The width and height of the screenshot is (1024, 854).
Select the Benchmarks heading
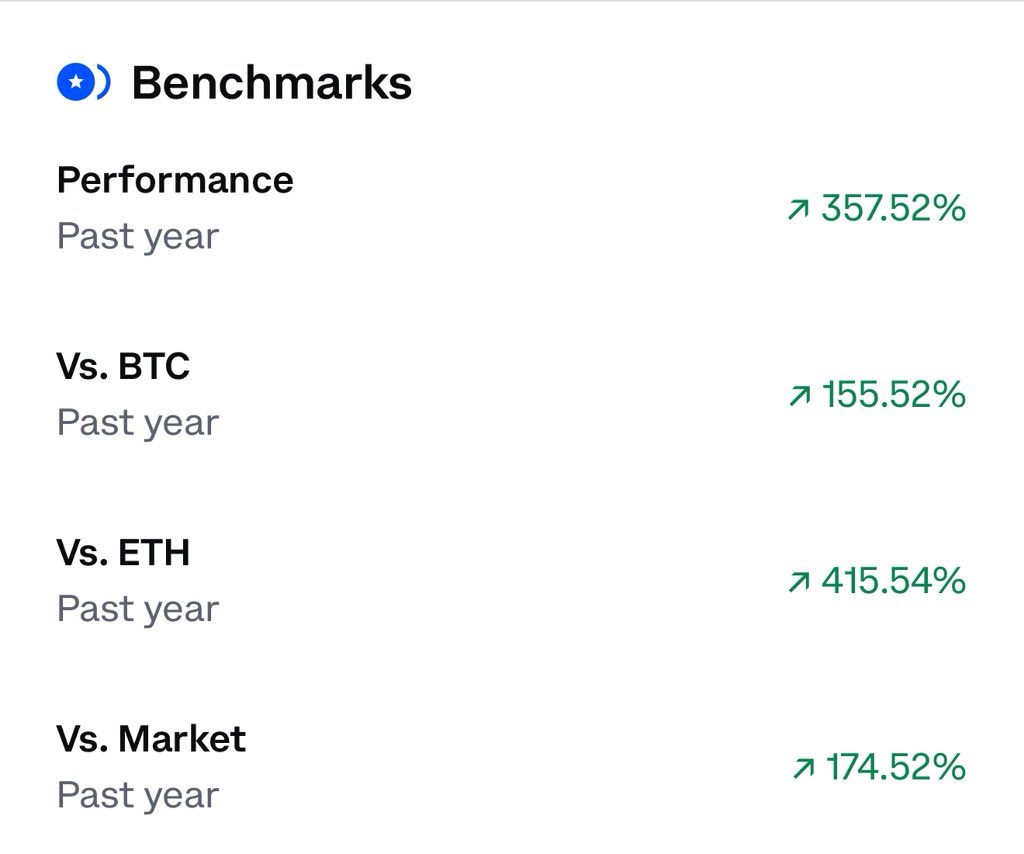[272, 83]
